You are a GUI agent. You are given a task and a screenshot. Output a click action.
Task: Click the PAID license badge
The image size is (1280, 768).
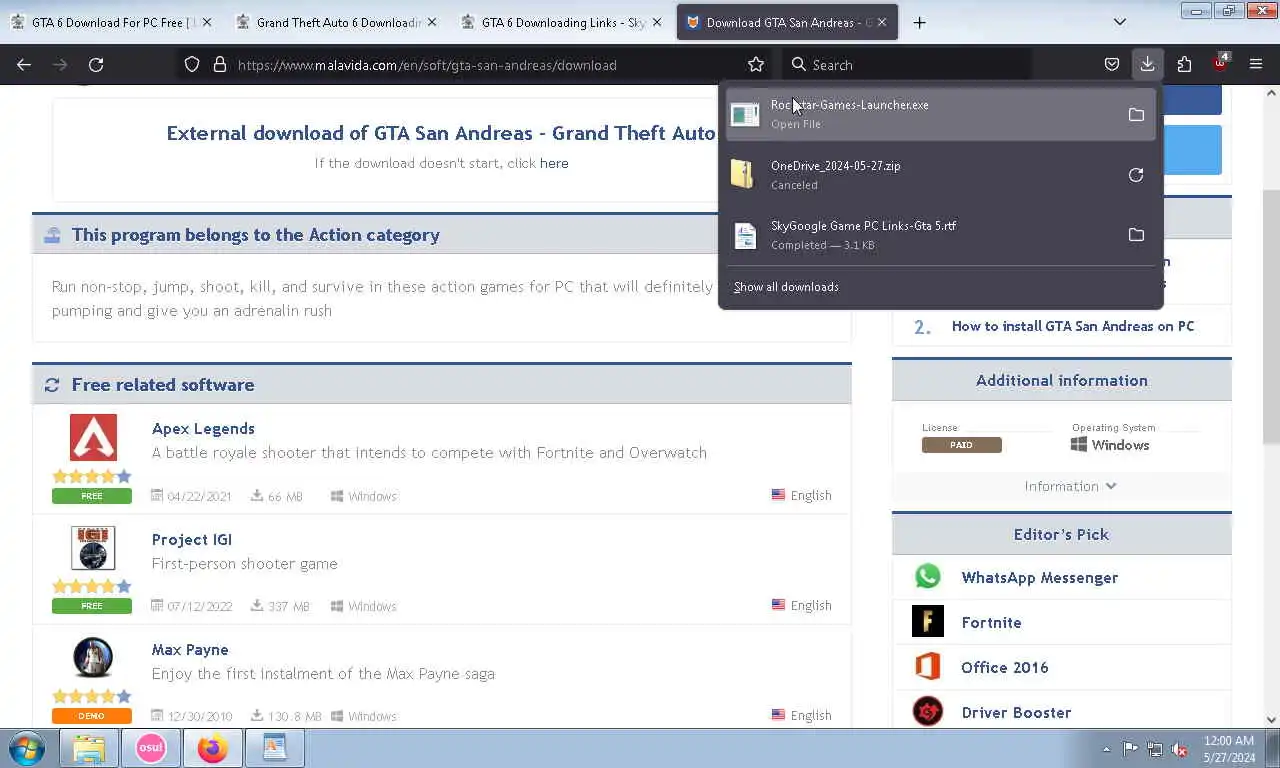coord(962,445)
